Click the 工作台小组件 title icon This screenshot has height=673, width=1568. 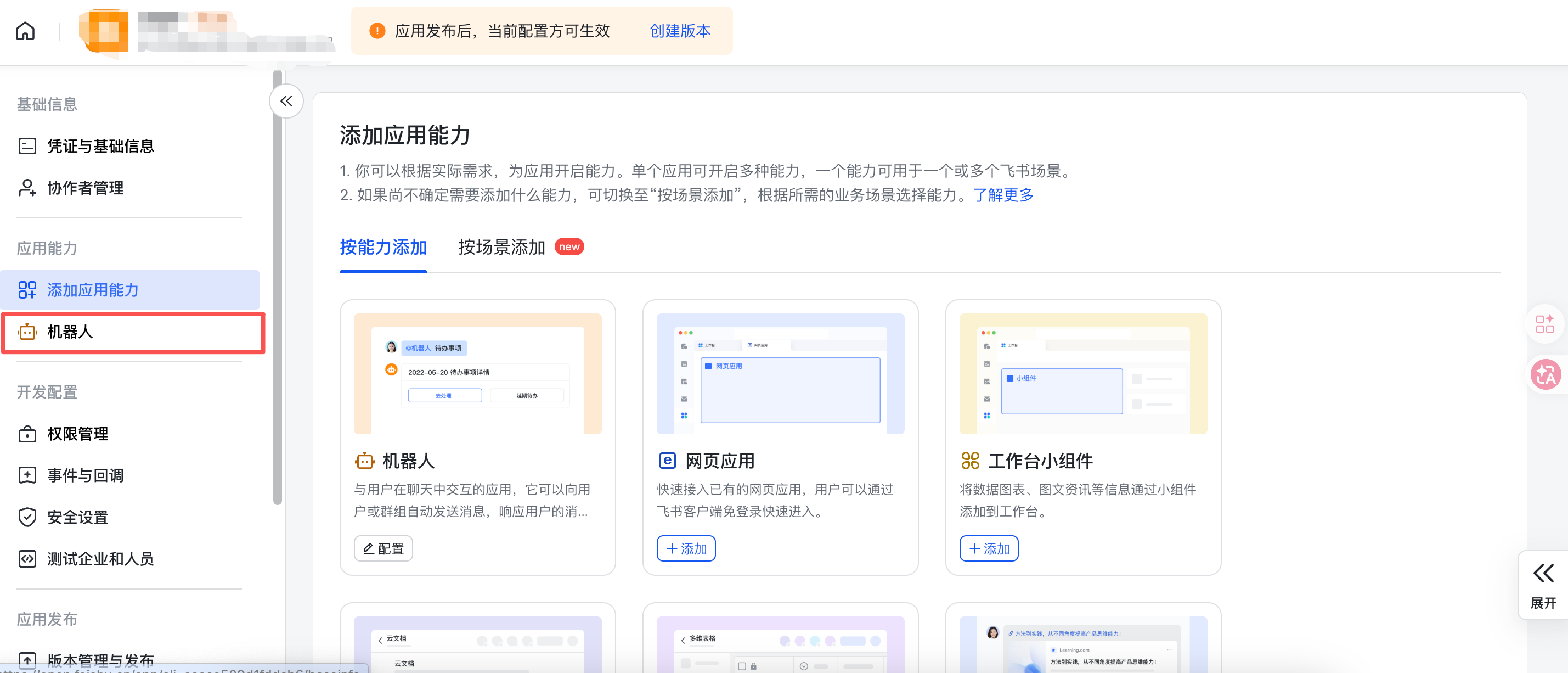970,461
